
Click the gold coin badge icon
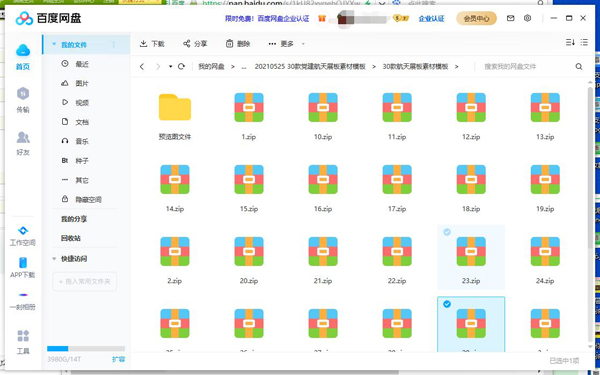click(x=401, y=18)
